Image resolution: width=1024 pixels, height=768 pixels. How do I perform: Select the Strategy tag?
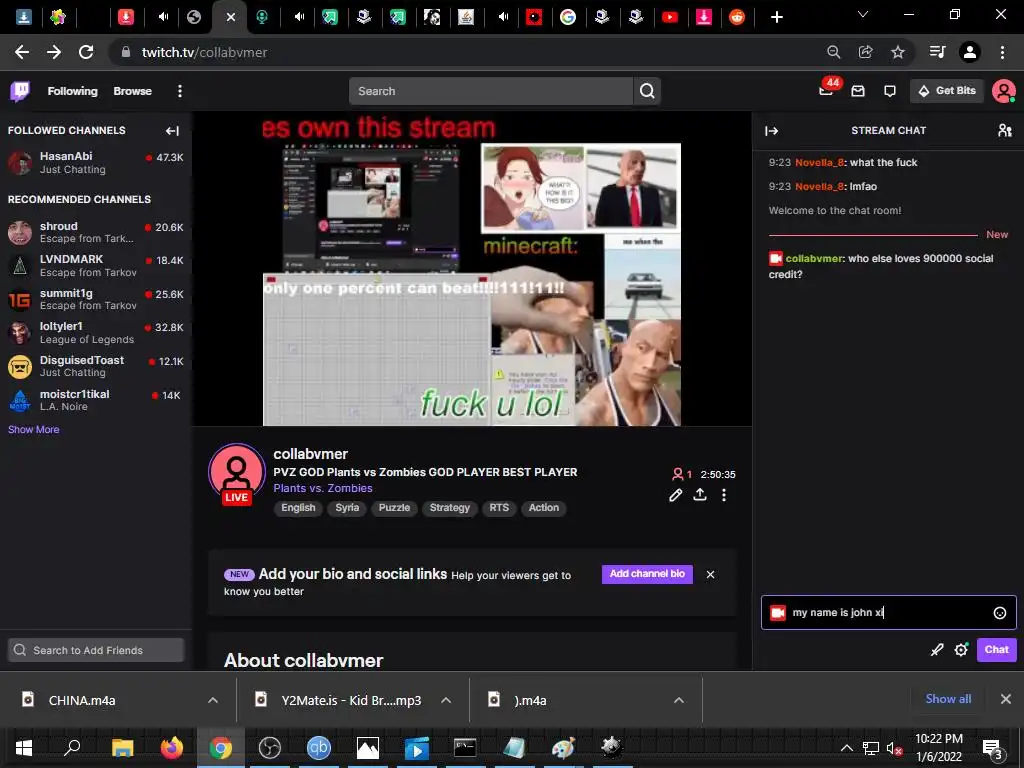pyautogui.click(x=450, y=508)
